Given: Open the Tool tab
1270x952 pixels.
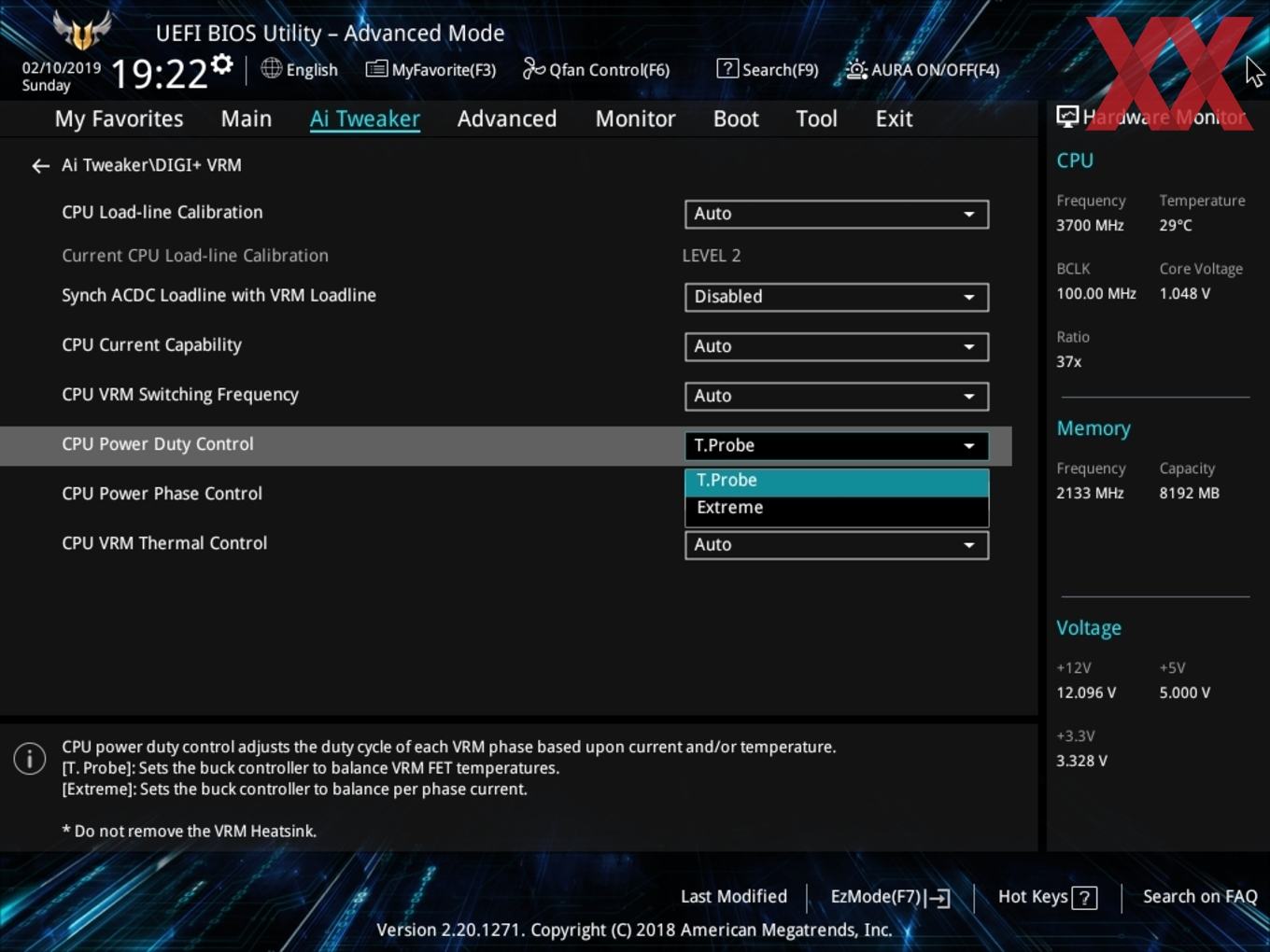Looking at the screenshot, I should [x=816, y=119].
